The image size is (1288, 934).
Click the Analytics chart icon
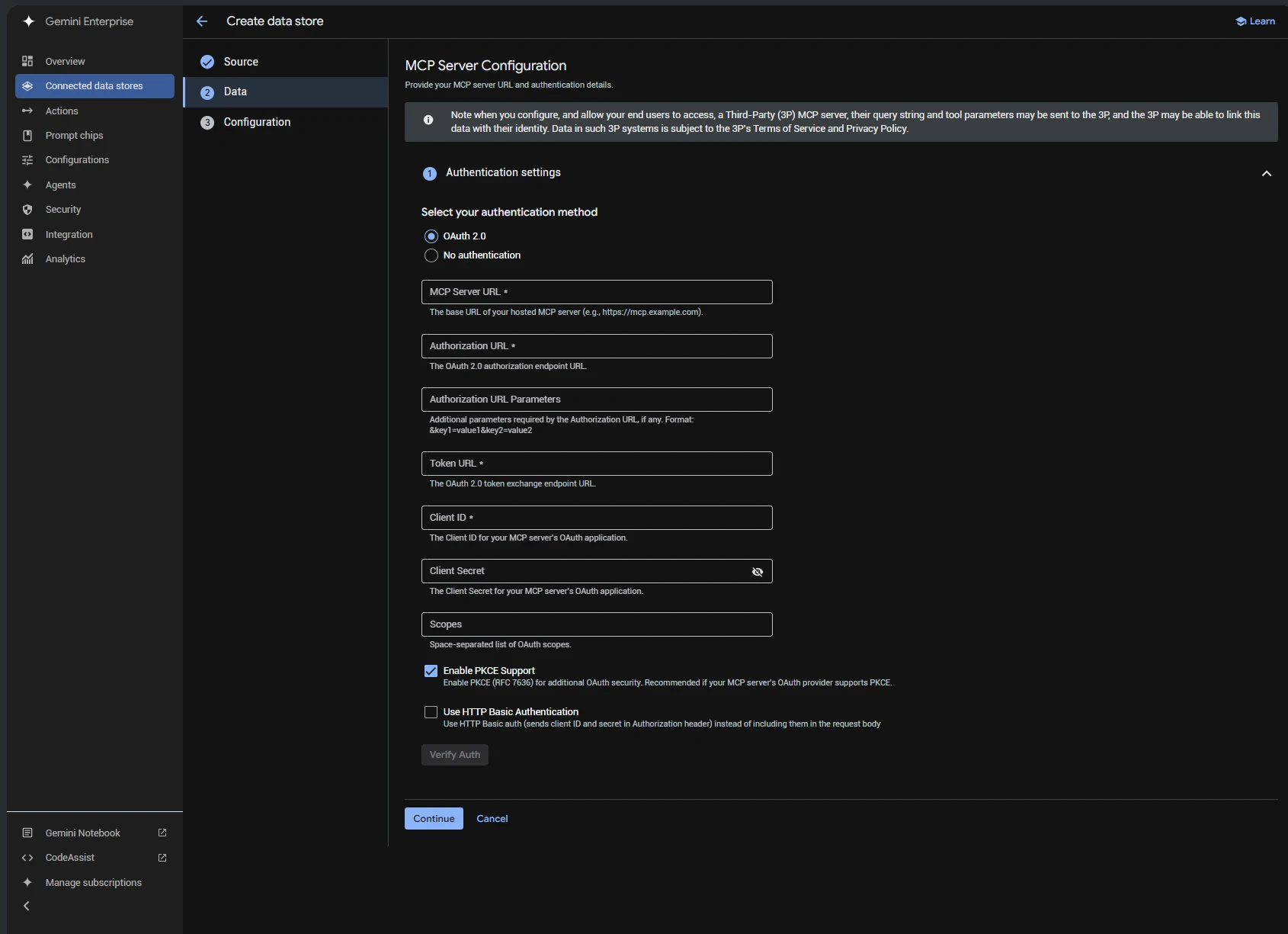[x=27, y=259]
